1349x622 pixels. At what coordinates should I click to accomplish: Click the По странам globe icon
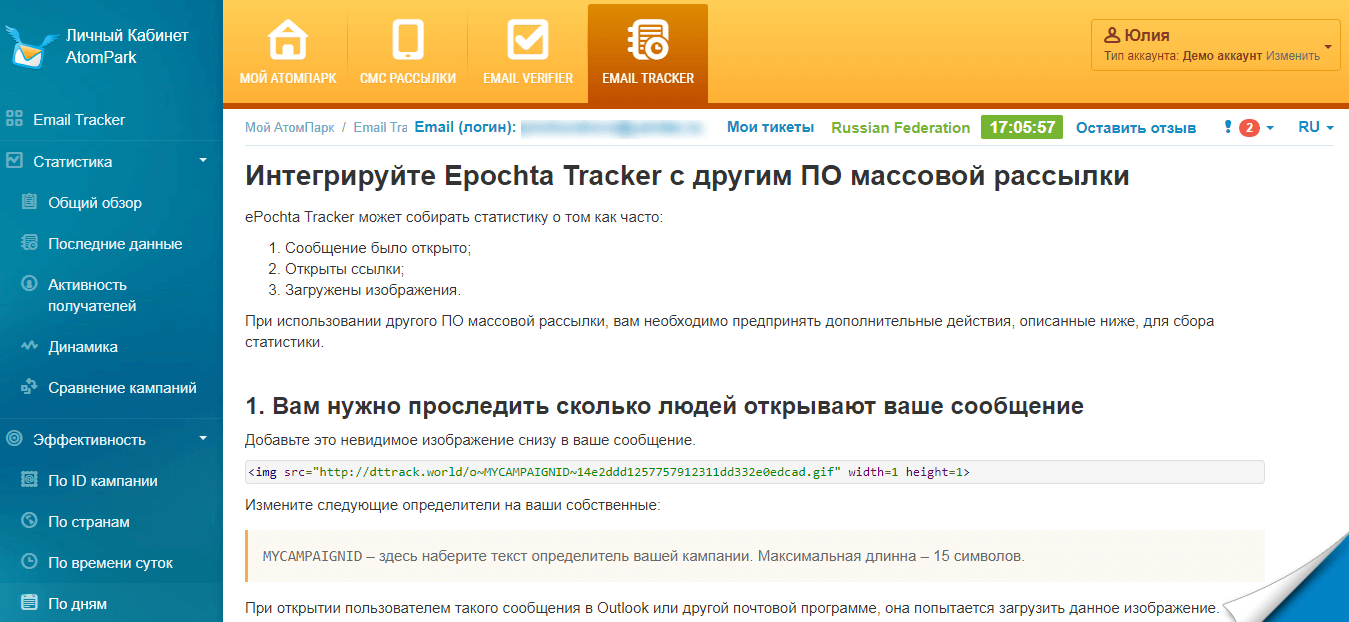pyautogui.click(x=29, y=521)
